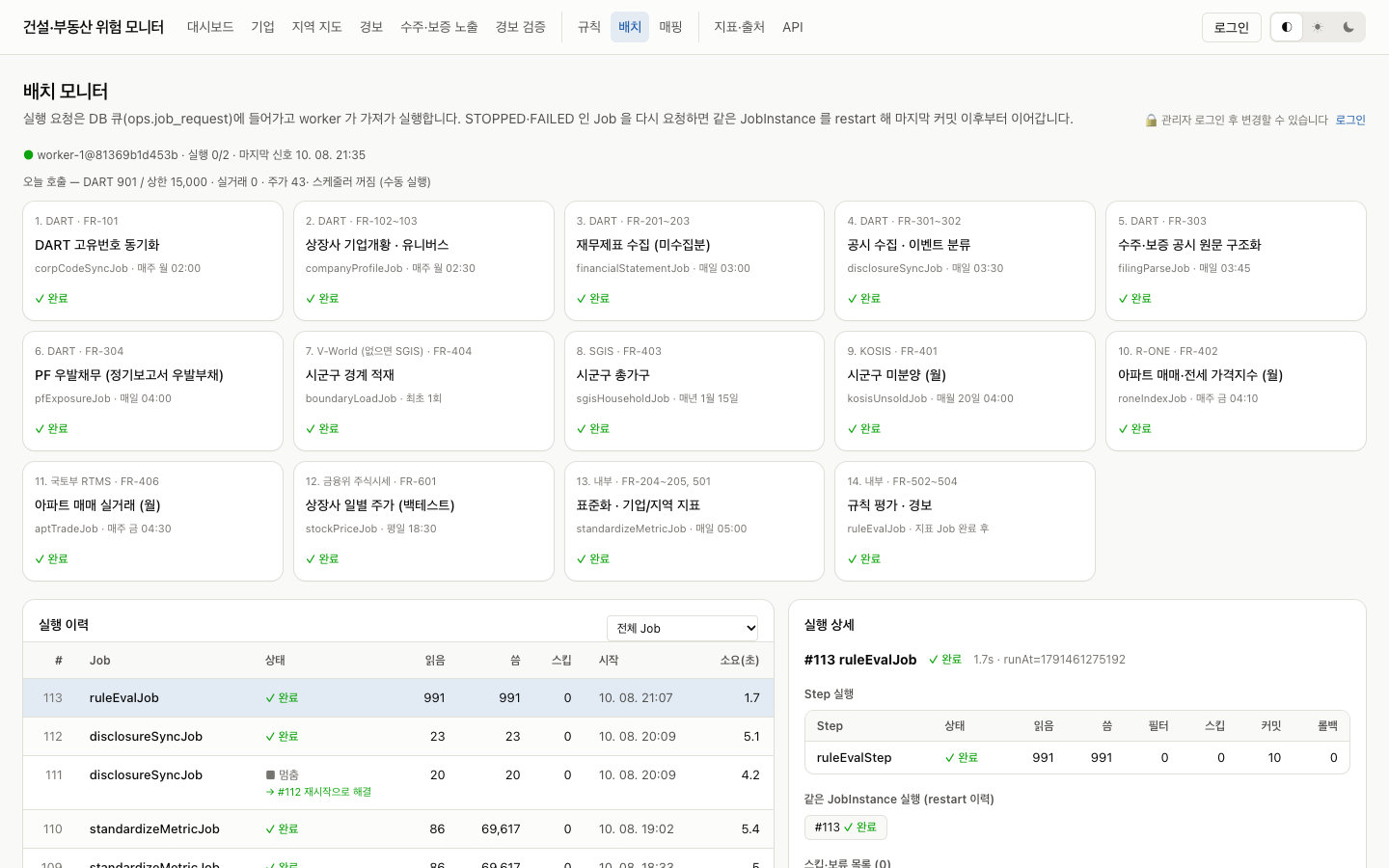The width and height of the screenshot is (1389, 868).
Task: Open the 기업 nav tab
Action: (262, 27)
